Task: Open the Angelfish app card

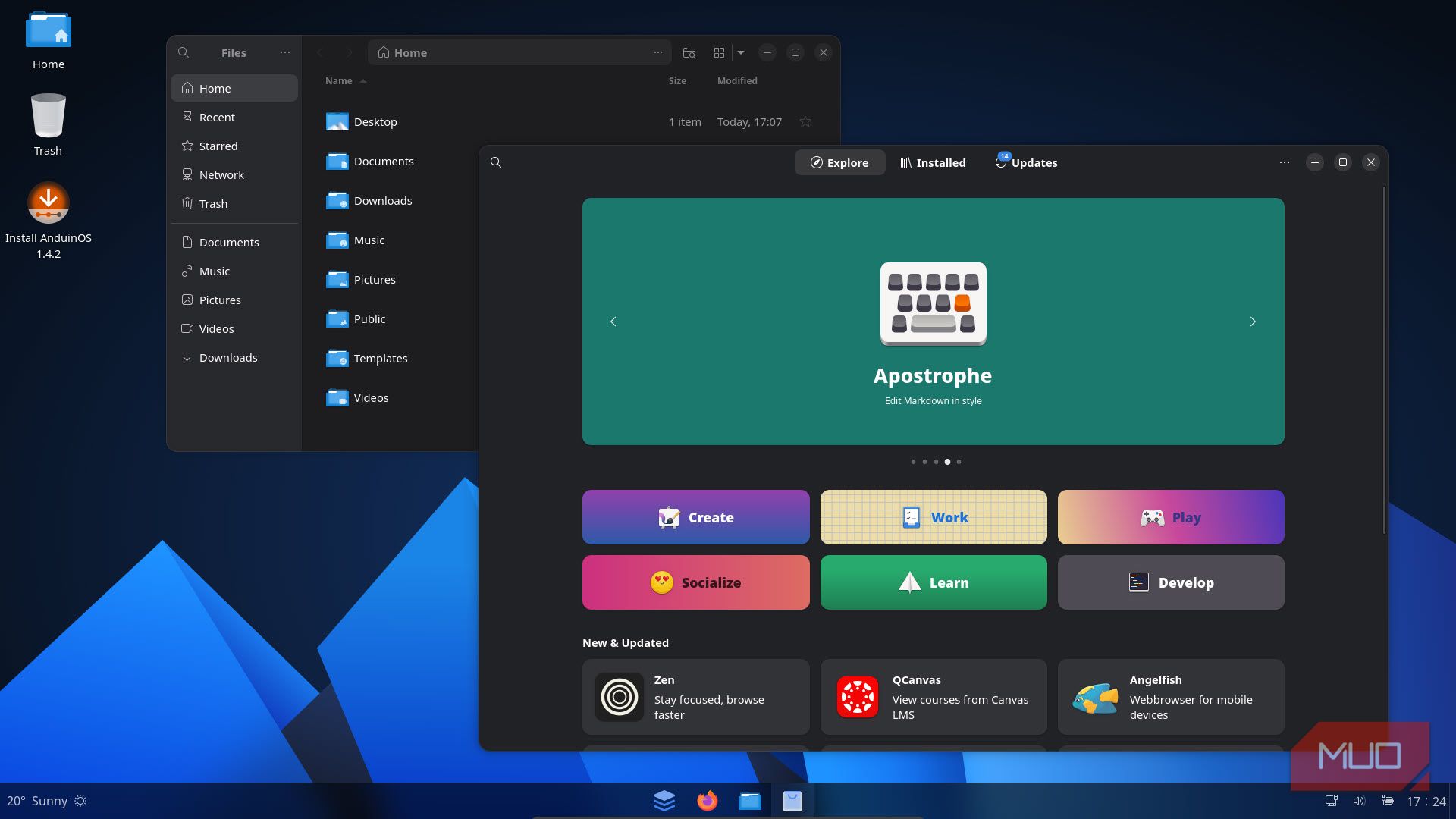Action: pyautogui.click(x=1171, y=697)
